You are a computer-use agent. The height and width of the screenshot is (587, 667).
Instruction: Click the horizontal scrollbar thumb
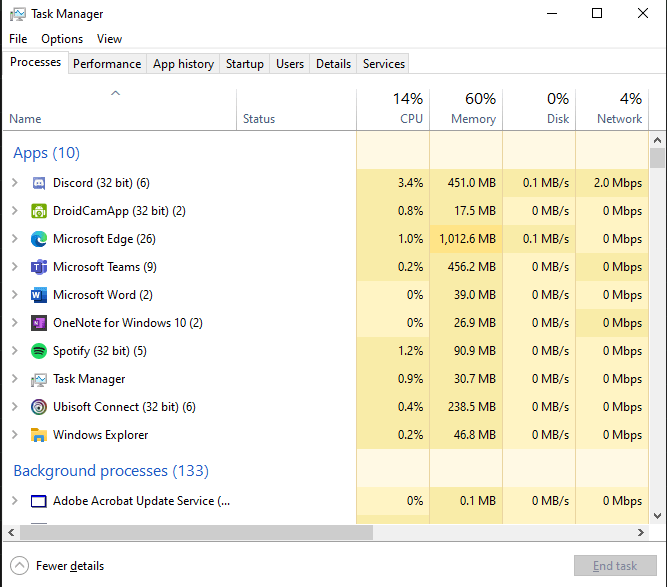(196, 533)
